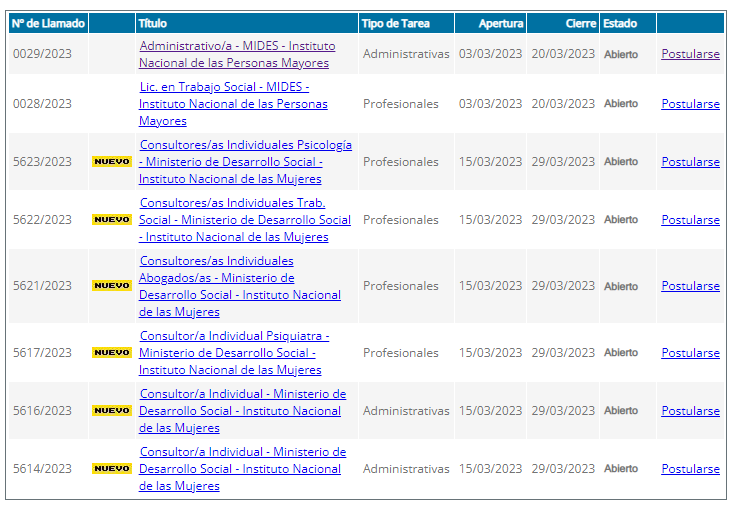Click Postularse for call 5621/2023
735x509 pixels.
coord(690,286)
